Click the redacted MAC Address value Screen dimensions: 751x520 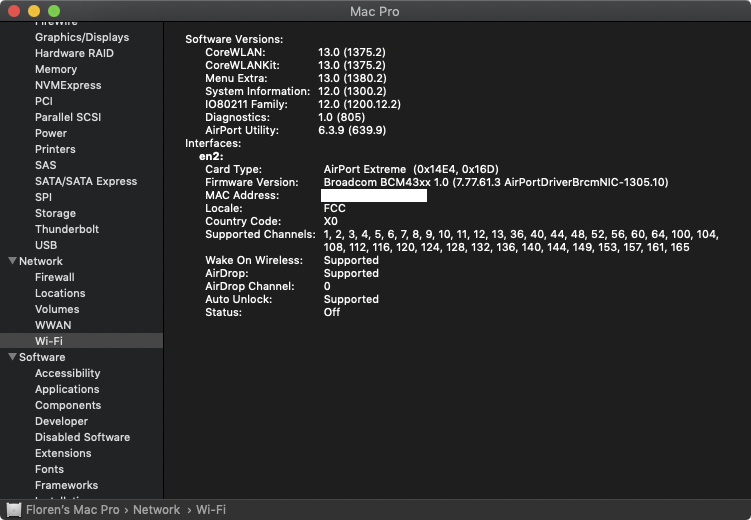(374, 195)
